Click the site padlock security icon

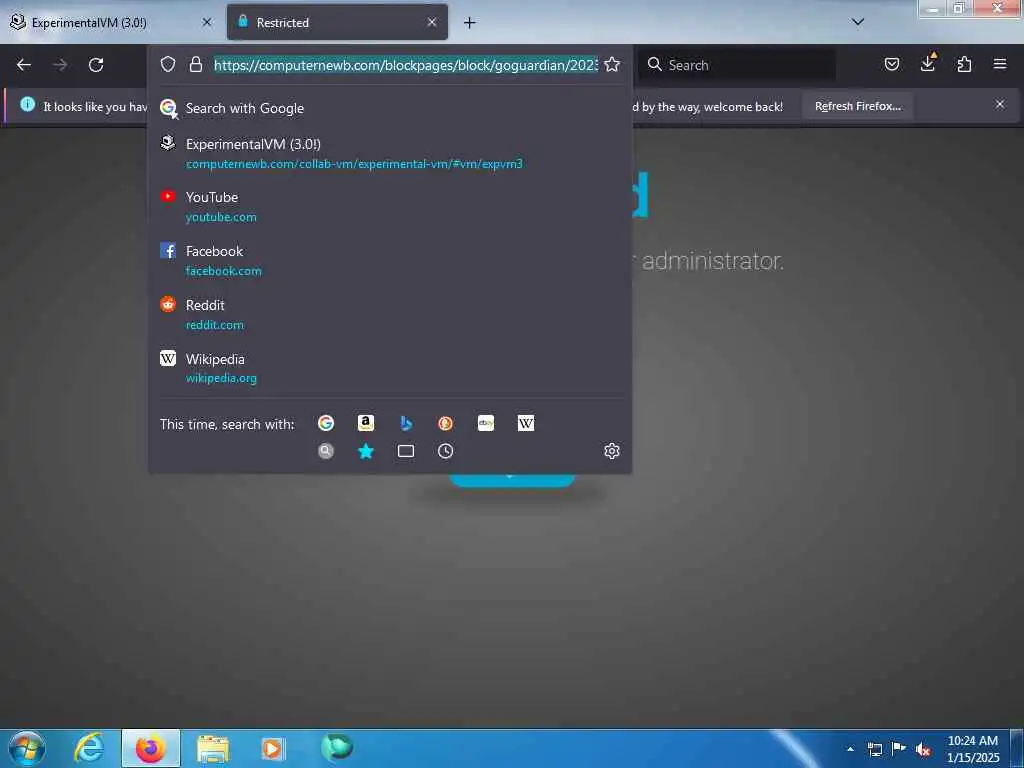click(195, 64)
